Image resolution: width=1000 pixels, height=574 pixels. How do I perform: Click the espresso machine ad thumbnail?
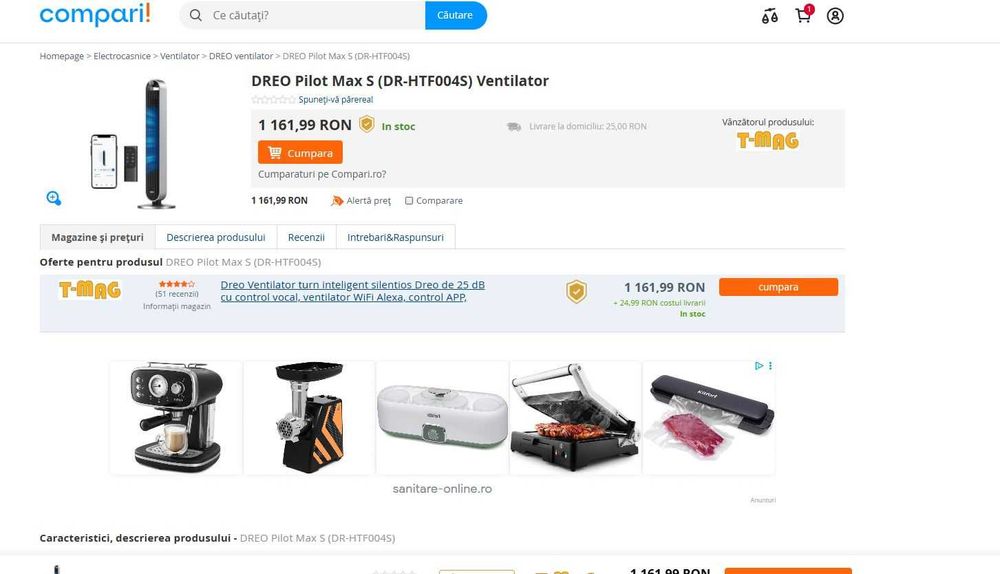click(x=177, y=417)
